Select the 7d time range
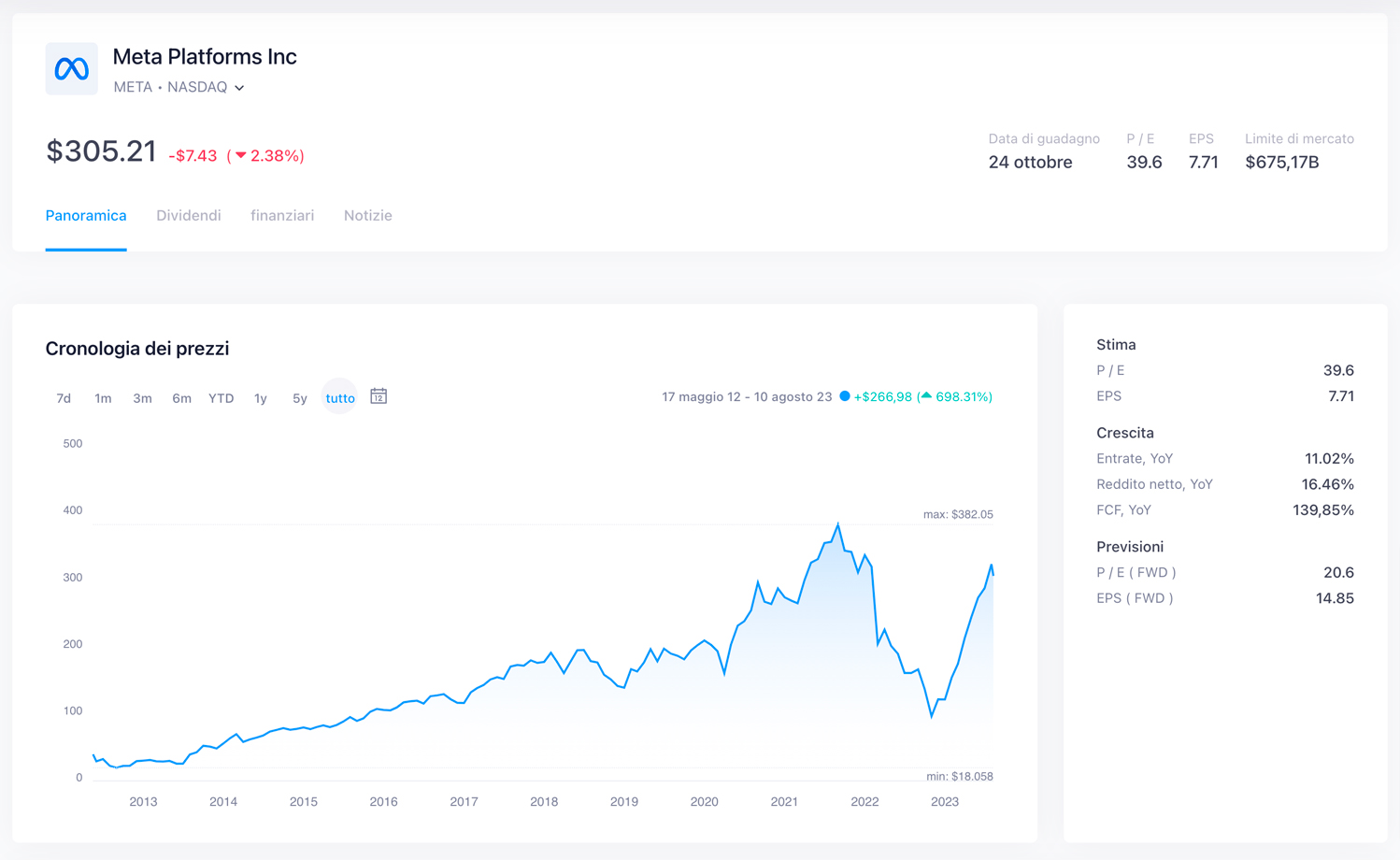The width and height of the screenshot is (1400, 860). pos(64,398)
